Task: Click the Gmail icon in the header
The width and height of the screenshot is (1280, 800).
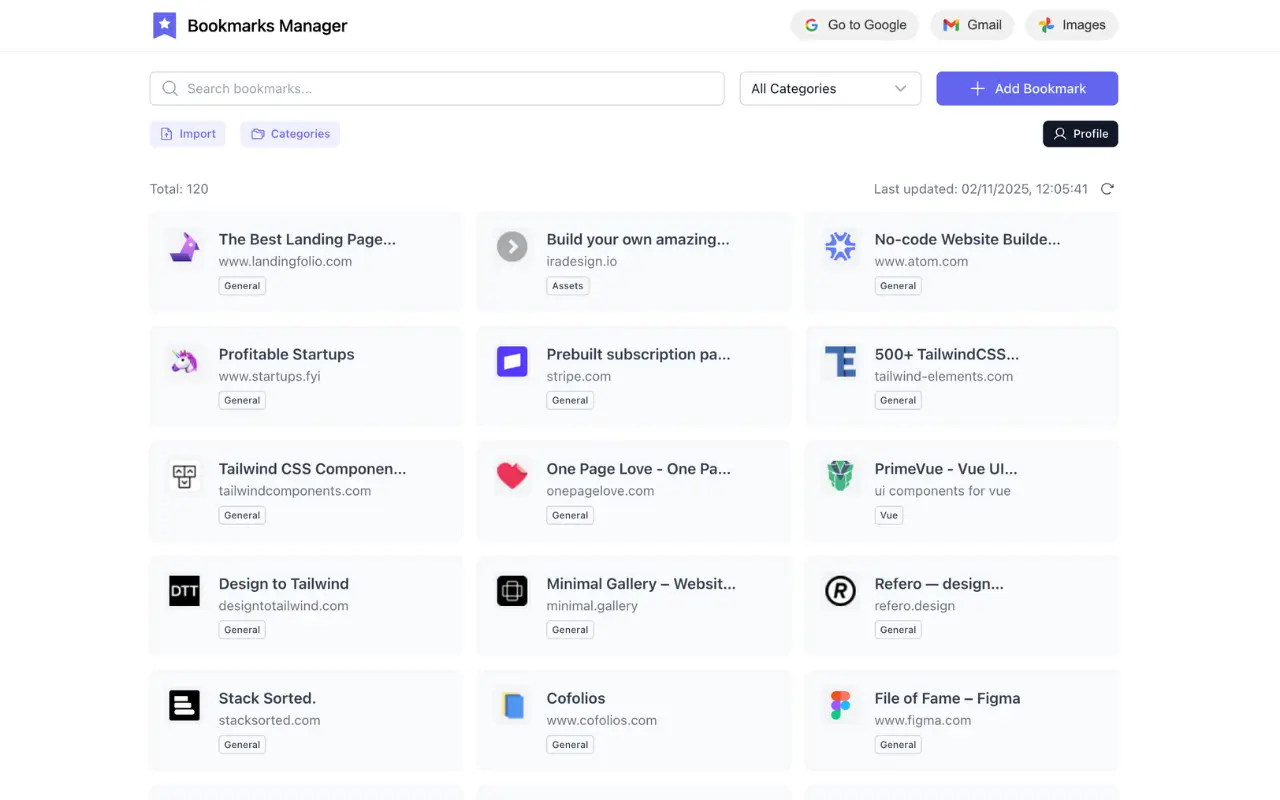Action: pos(950,25)
